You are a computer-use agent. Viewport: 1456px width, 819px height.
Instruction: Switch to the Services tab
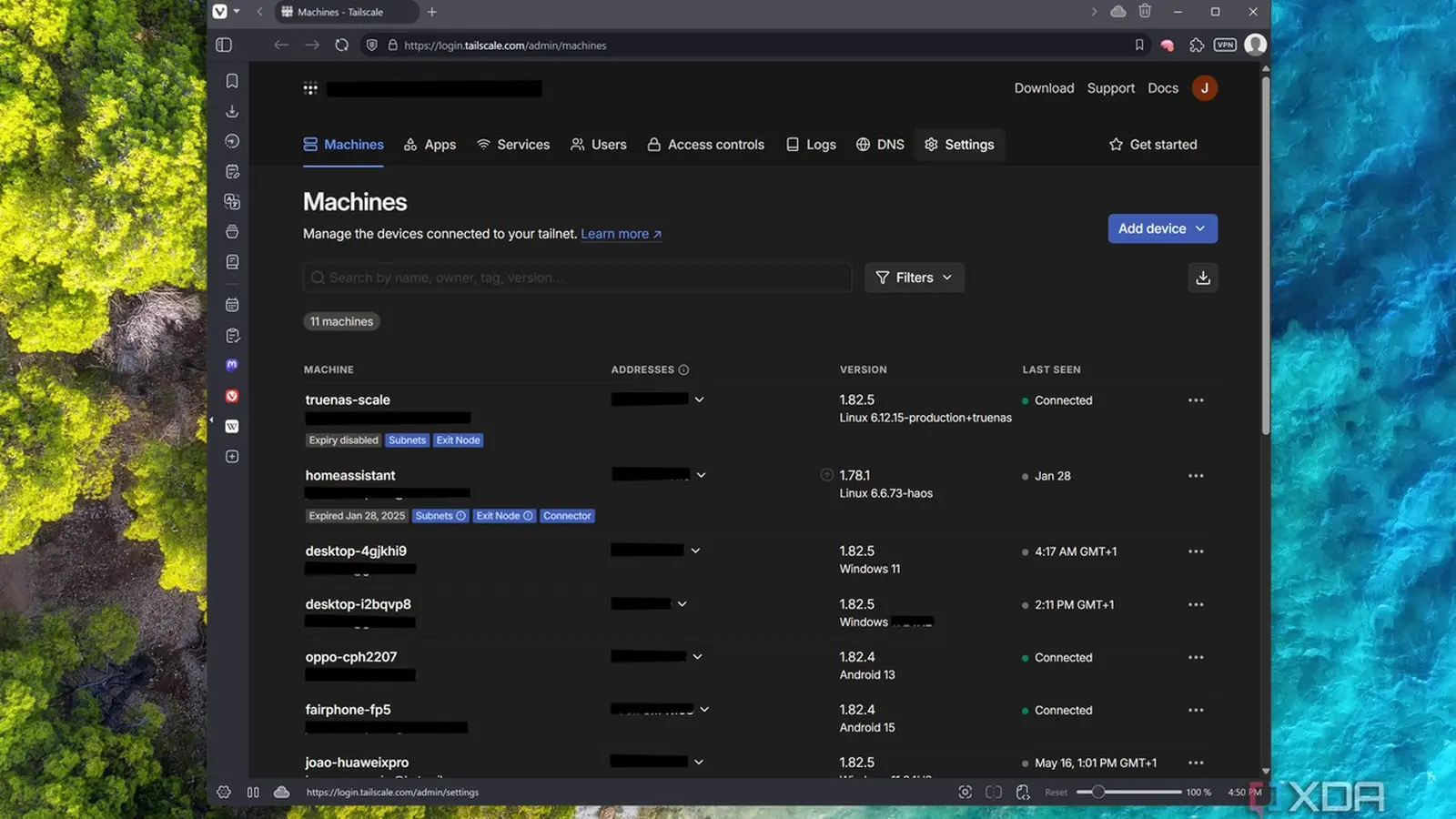tap(513, 145)
